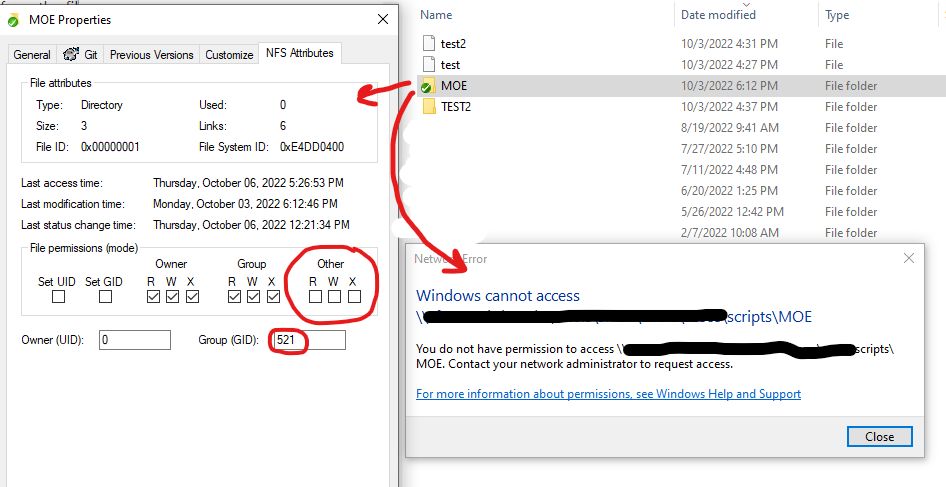Click the Close button in Network Error
Viewport: 946px width, 487px height.
(x=880, y=436)
